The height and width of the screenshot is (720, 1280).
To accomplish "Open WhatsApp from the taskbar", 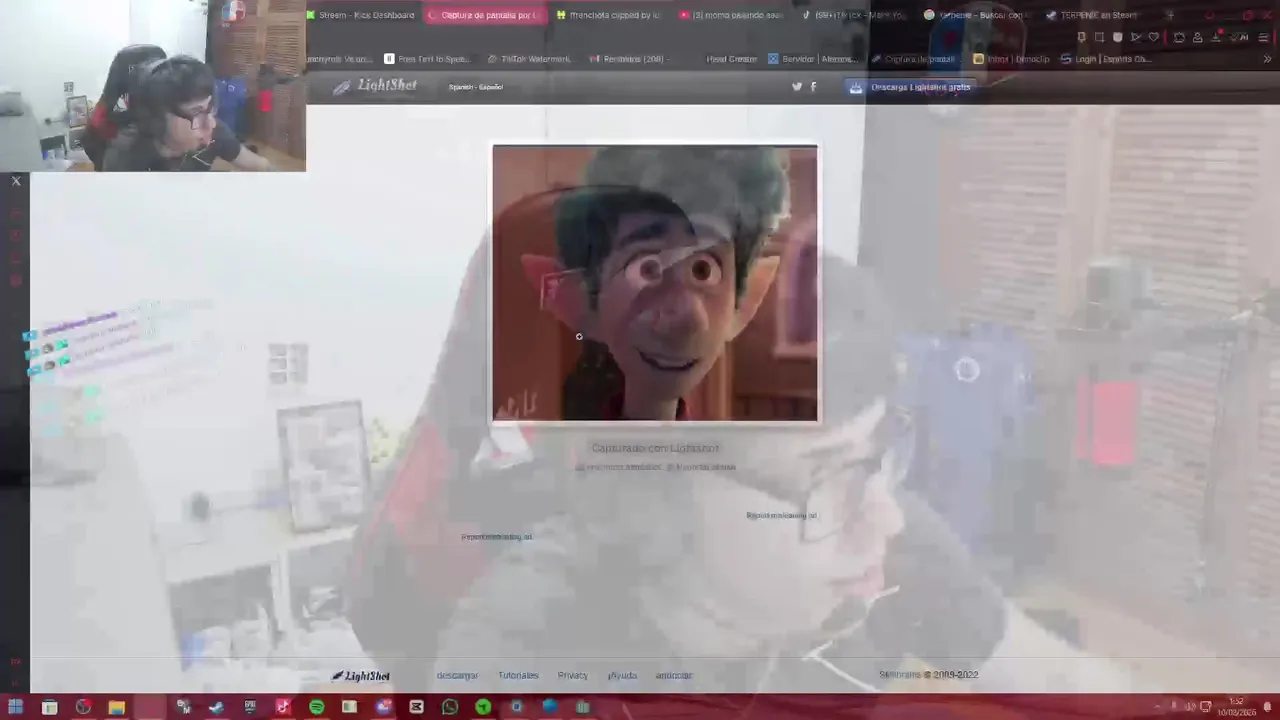I will click(450, 707).
